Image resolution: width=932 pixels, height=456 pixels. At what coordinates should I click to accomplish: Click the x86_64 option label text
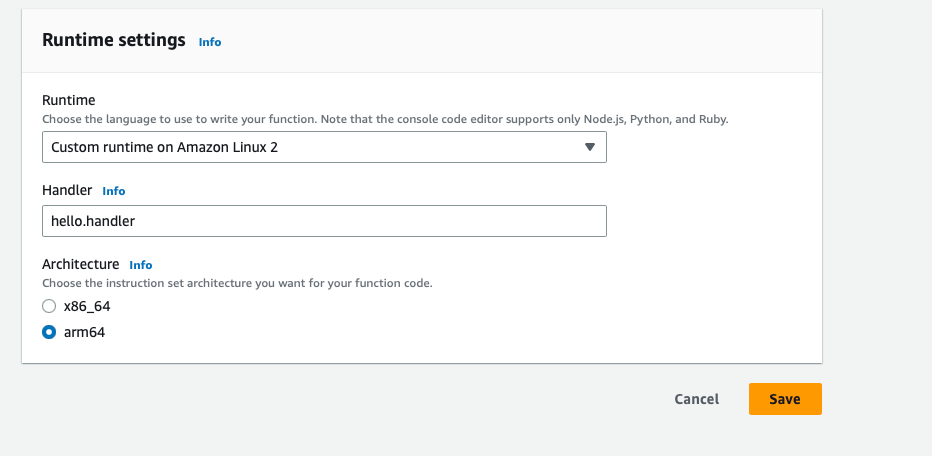(86, 308)
